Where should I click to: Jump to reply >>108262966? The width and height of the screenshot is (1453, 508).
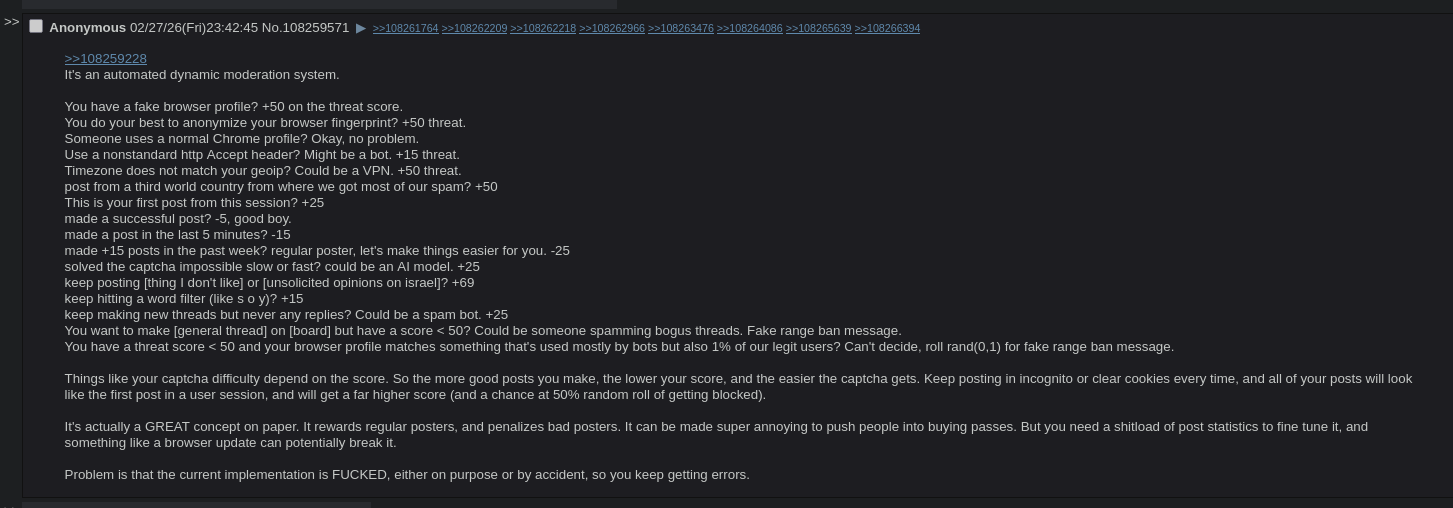(x=612, y=28)
